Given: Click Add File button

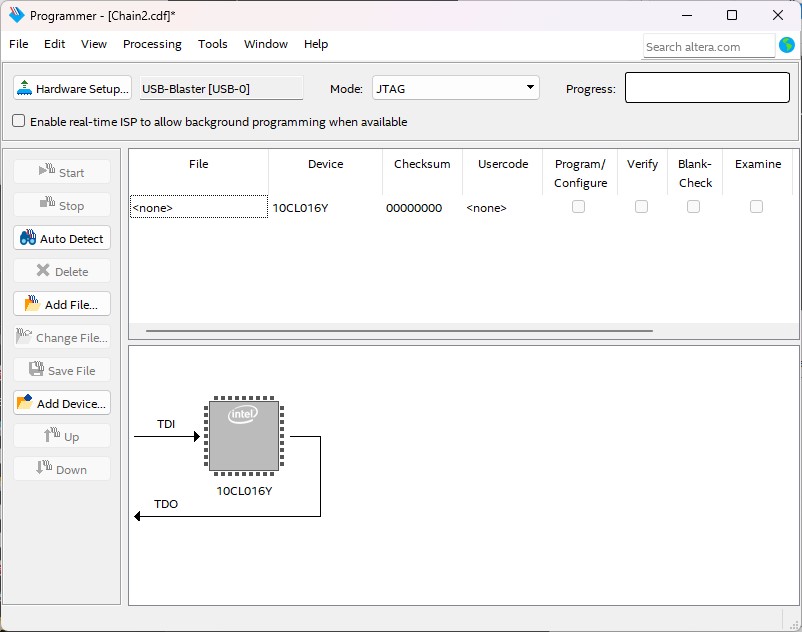Looking at the screenshot, I should (x=62, y=304).
